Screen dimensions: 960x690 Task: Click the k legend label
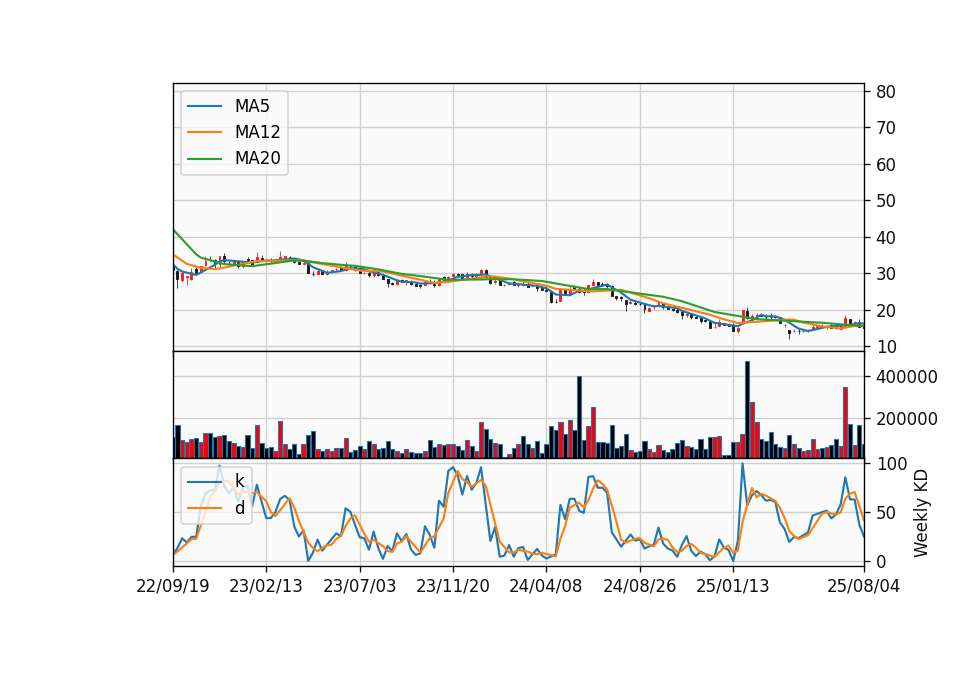(x=239, y=481)
